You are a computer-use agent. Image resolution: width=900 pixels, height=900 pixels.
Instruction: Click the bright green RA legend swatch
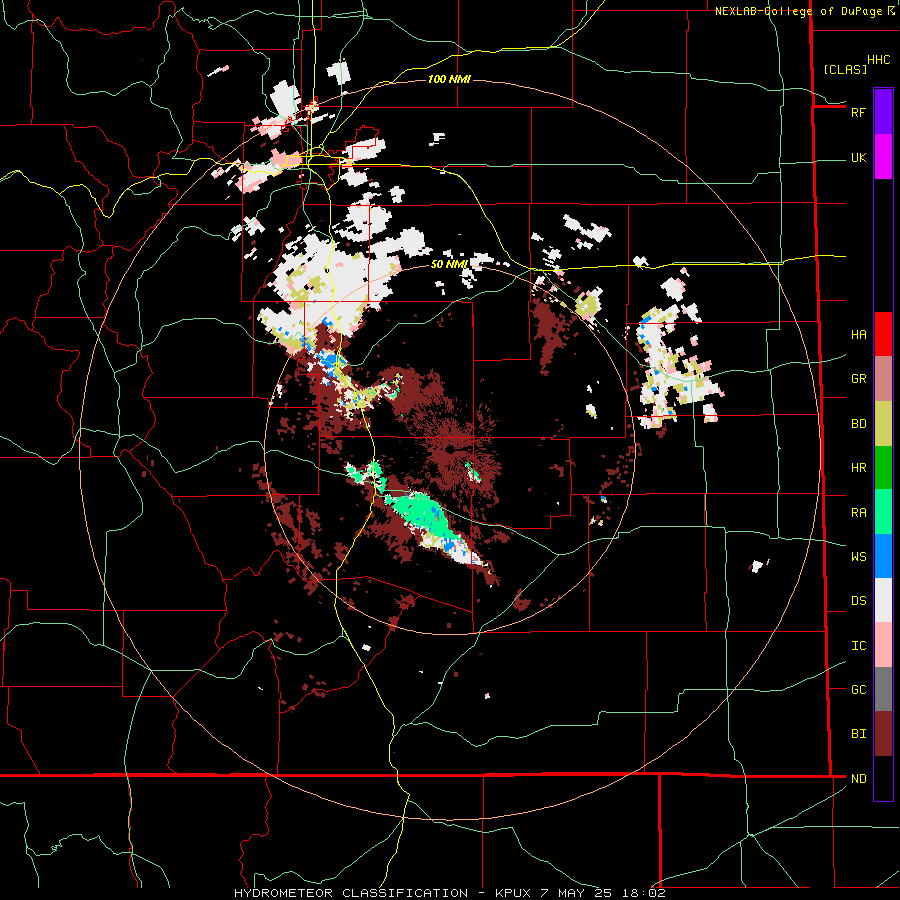(x=883, y=512)
